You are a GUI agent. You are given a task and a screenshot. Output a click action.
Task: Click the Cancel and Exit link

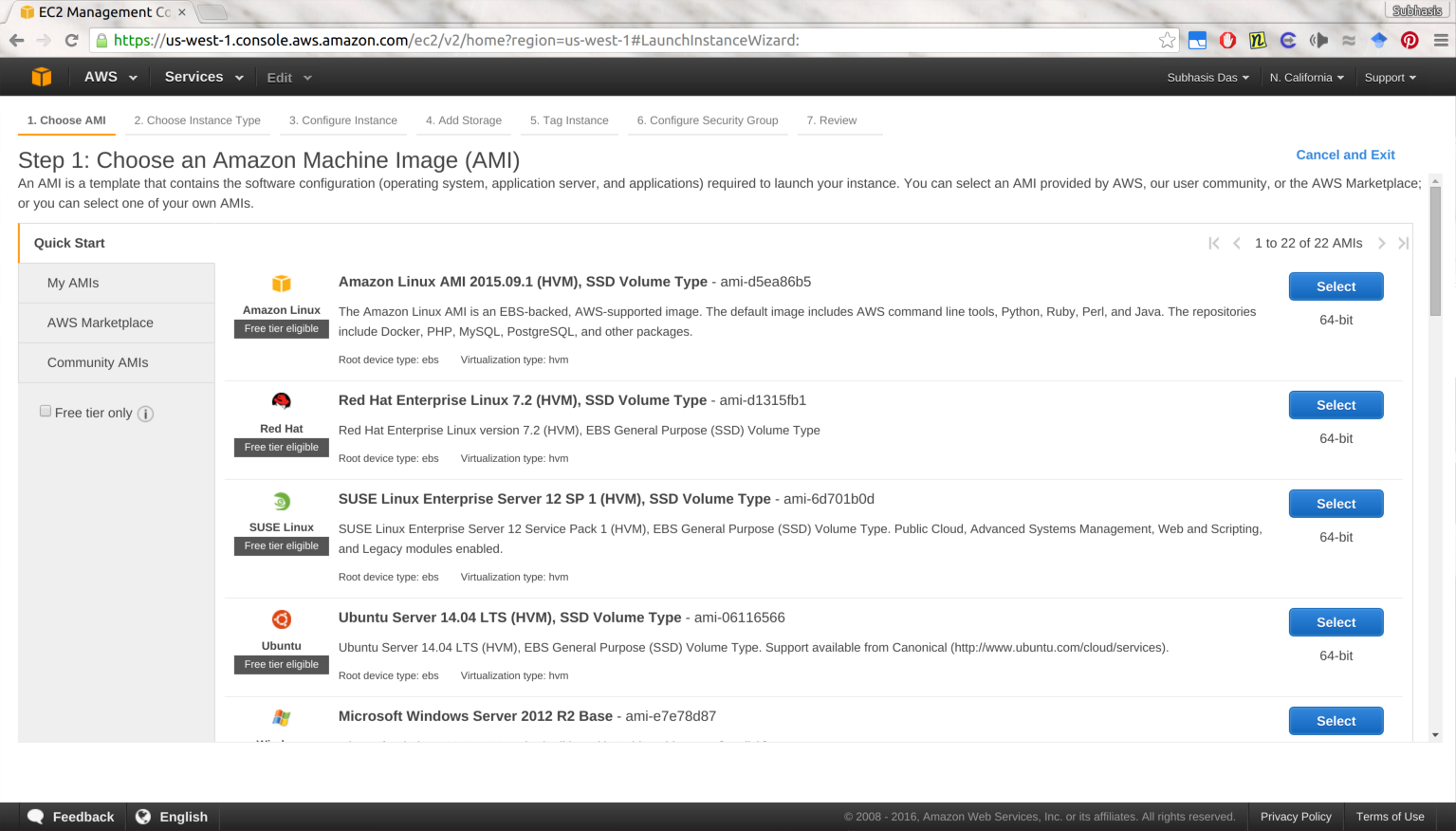pyautogui.click(x=1345, y=155)
